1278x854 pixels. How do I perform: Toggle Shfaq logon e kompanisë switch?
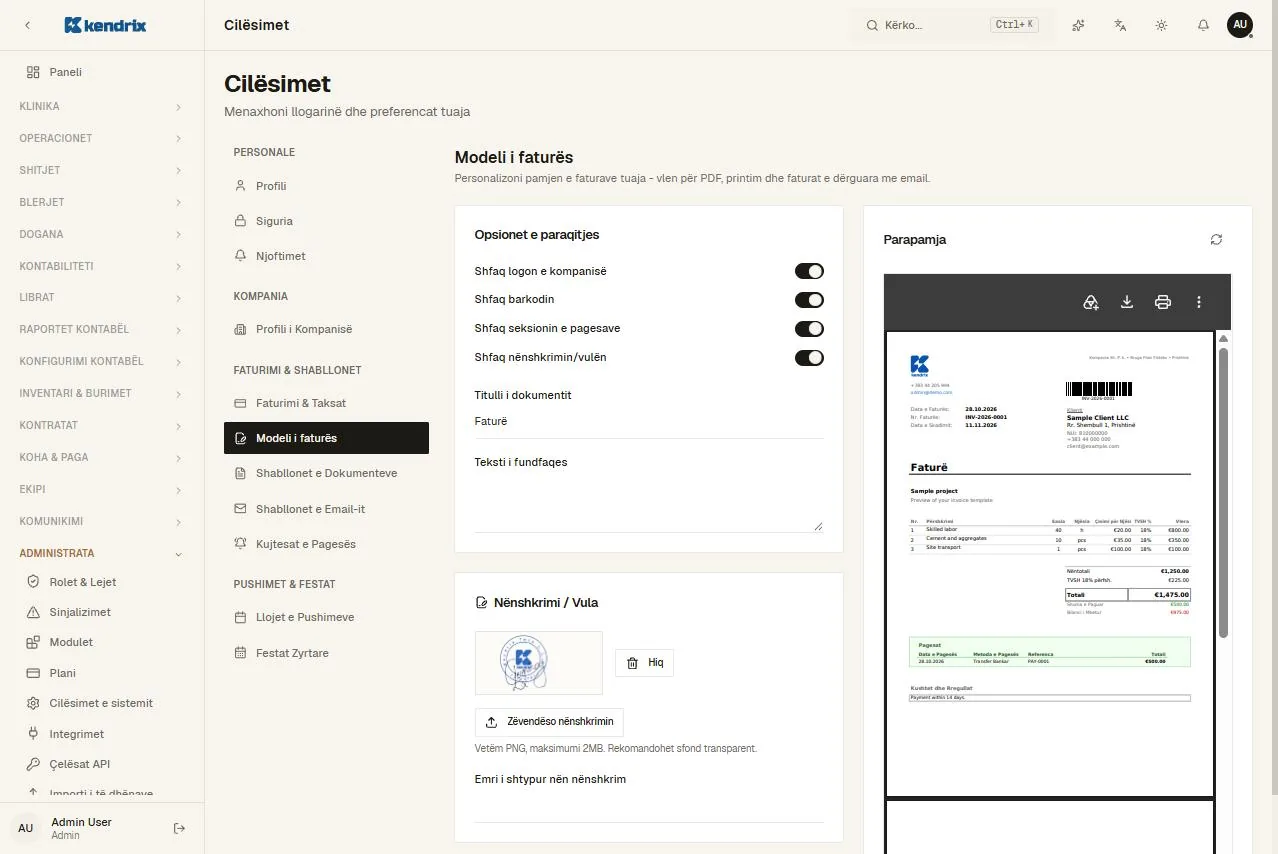(x=809, y=271)
